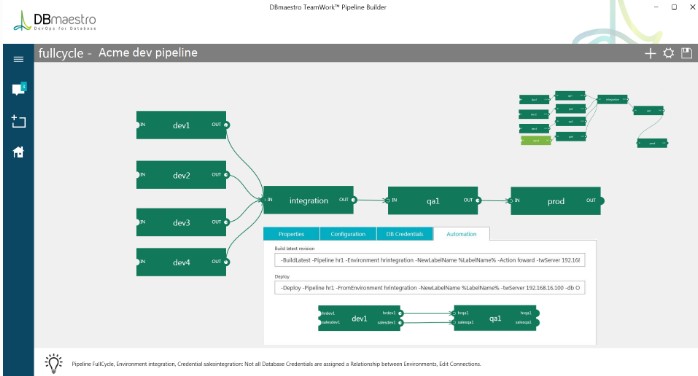Open the messages chat icon in sidebar

[x=19, y=89]
